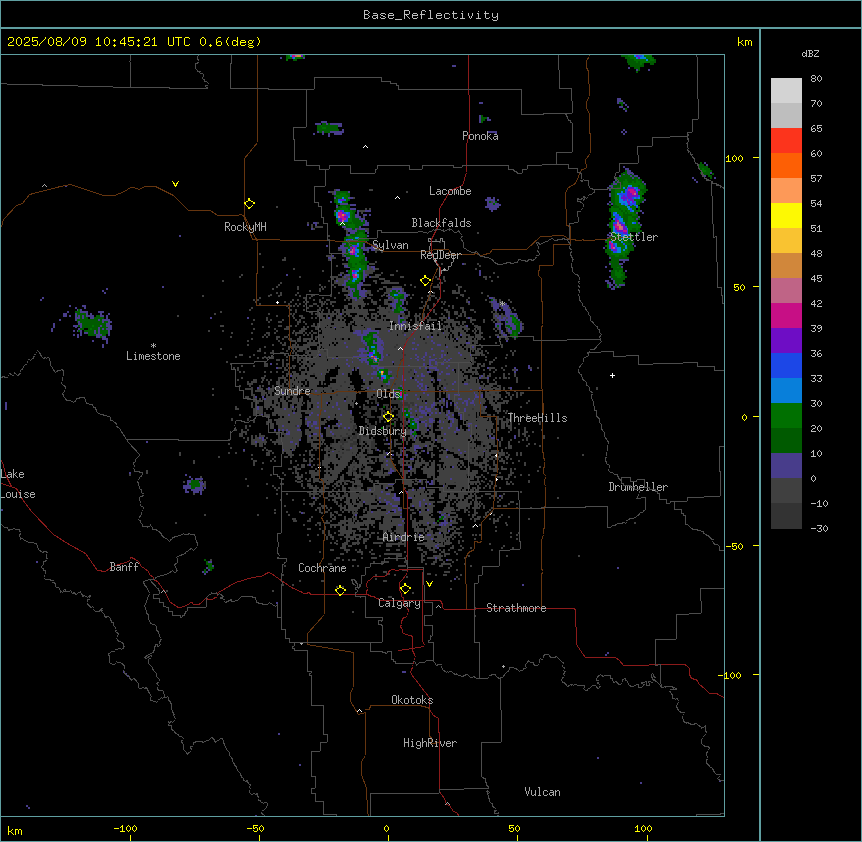Click the Limestone label
The width and height of the screenshot is (862, 842).
click(153, 356)
